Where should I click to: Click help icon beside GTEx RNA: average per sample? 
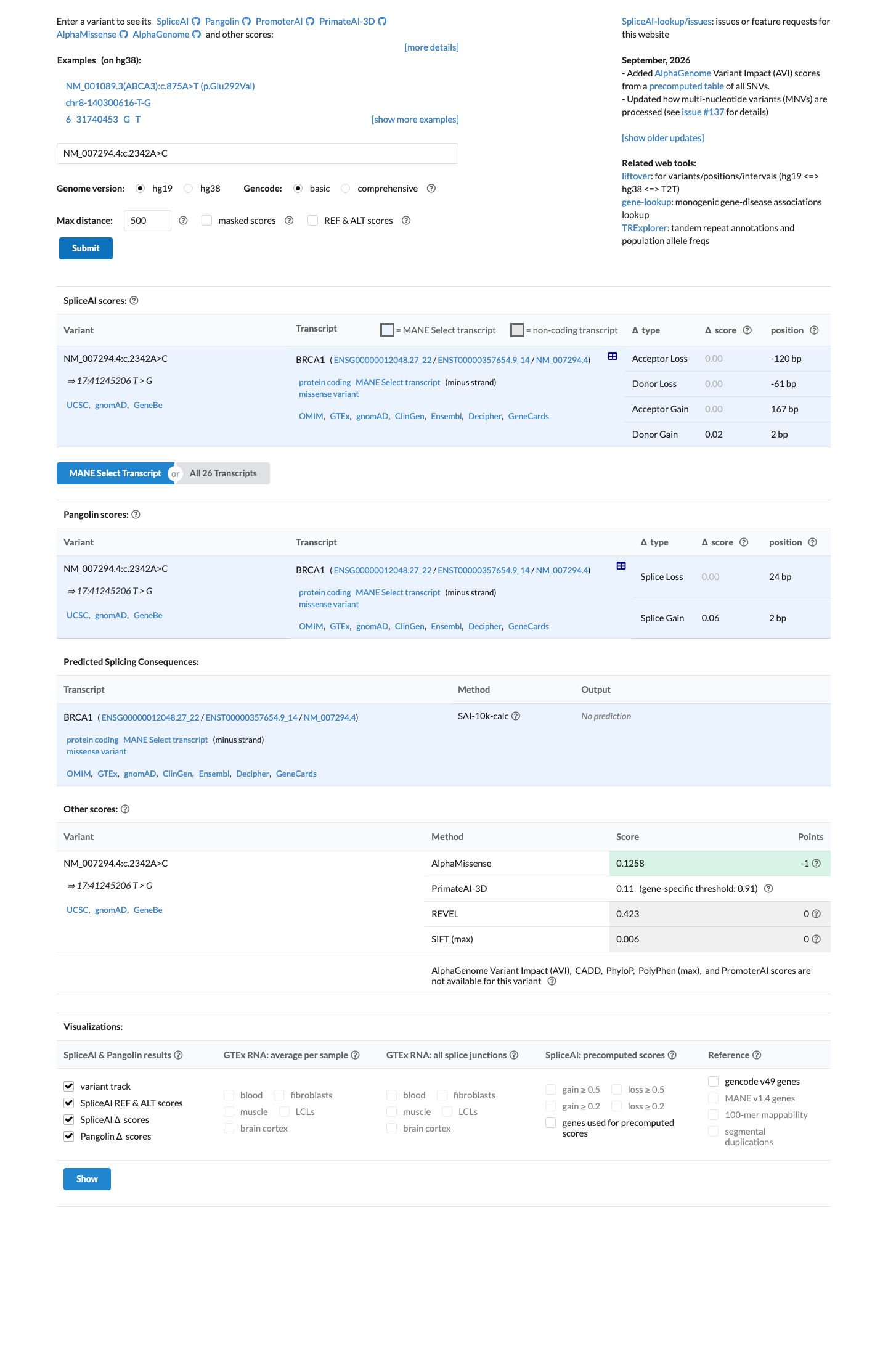355,1055
